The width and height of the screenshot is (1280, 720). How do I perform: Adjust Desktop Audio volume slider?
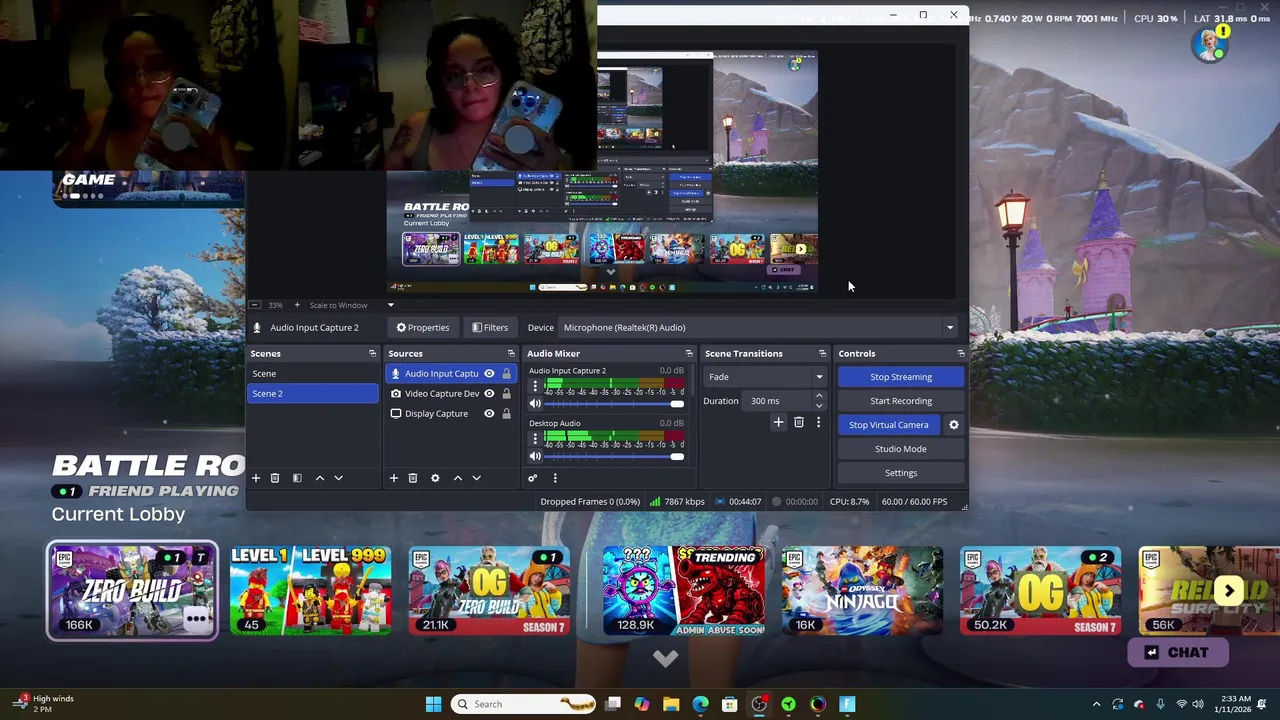[614, 456]
